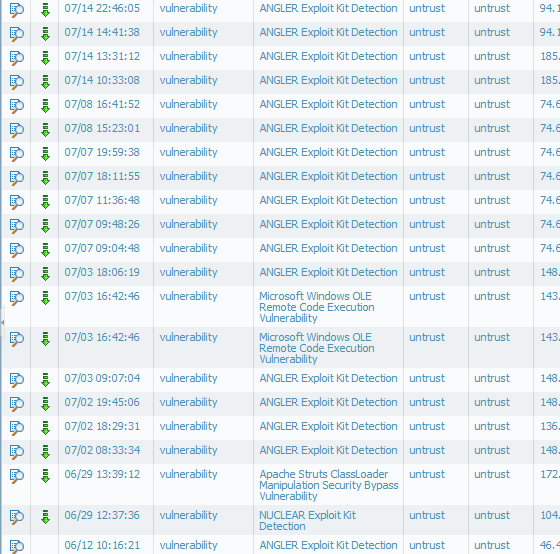Click the 07/02 08:33:34 receive time
560x554 pixels.
102,450
